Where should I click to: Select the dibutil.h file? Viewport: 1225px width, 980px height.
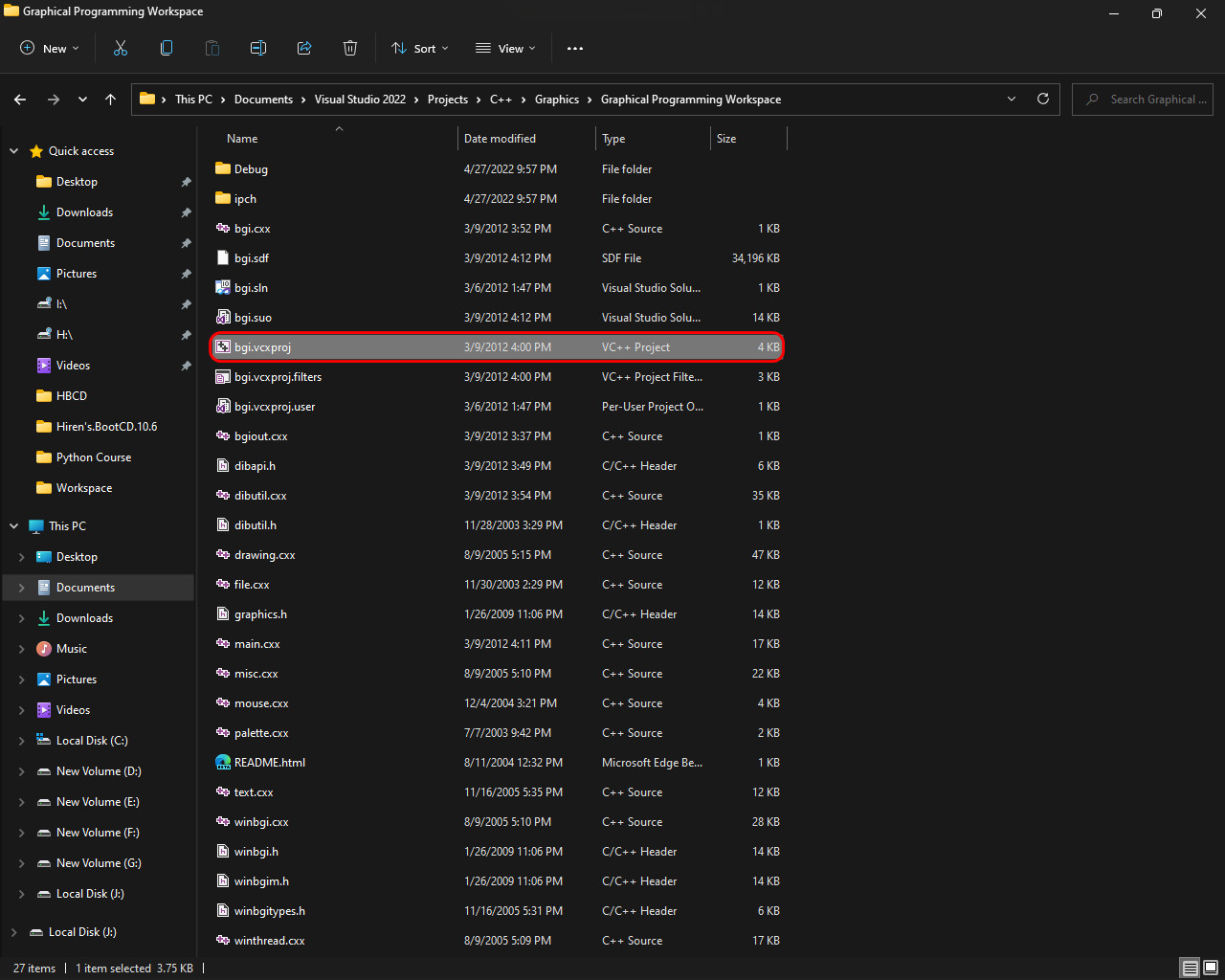click(x=497, y=525)
